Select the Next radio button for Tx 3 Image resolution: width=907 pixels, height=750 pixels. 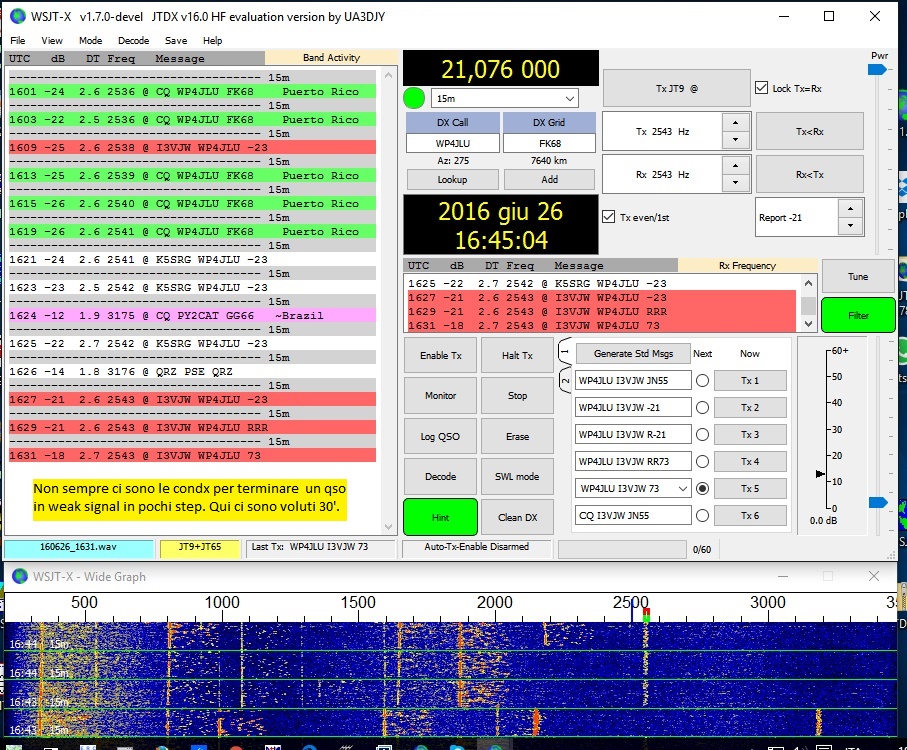click(702, 434)
